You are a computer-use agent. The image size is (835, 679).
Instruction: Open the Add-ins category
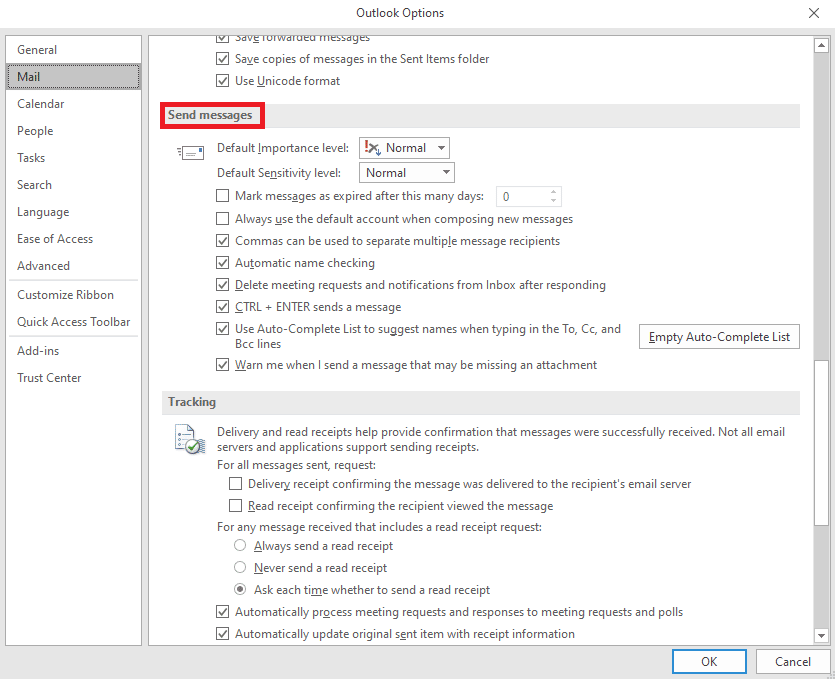(x=73, y=350)
